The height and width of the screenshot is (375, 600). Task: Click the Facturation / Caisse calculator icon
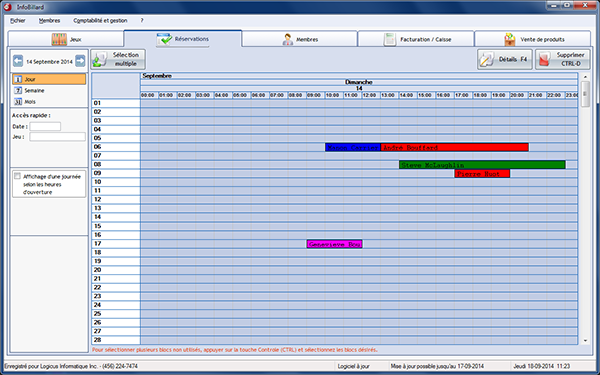click(390, 39)
